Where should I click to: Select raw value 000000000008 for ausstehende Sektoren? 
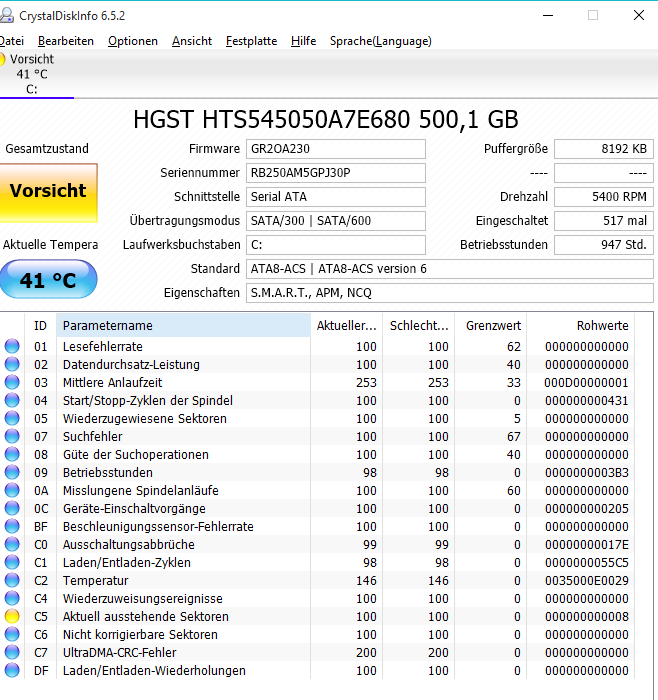(587, 617)
